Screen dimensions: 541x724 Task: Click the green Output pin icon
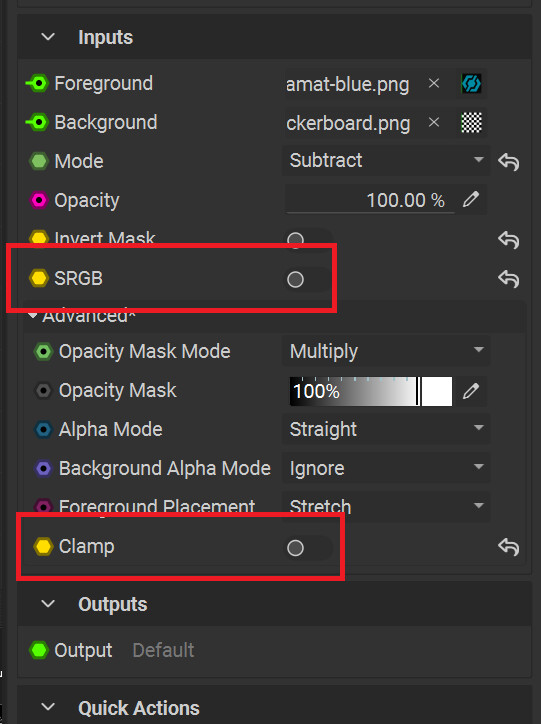39,650
